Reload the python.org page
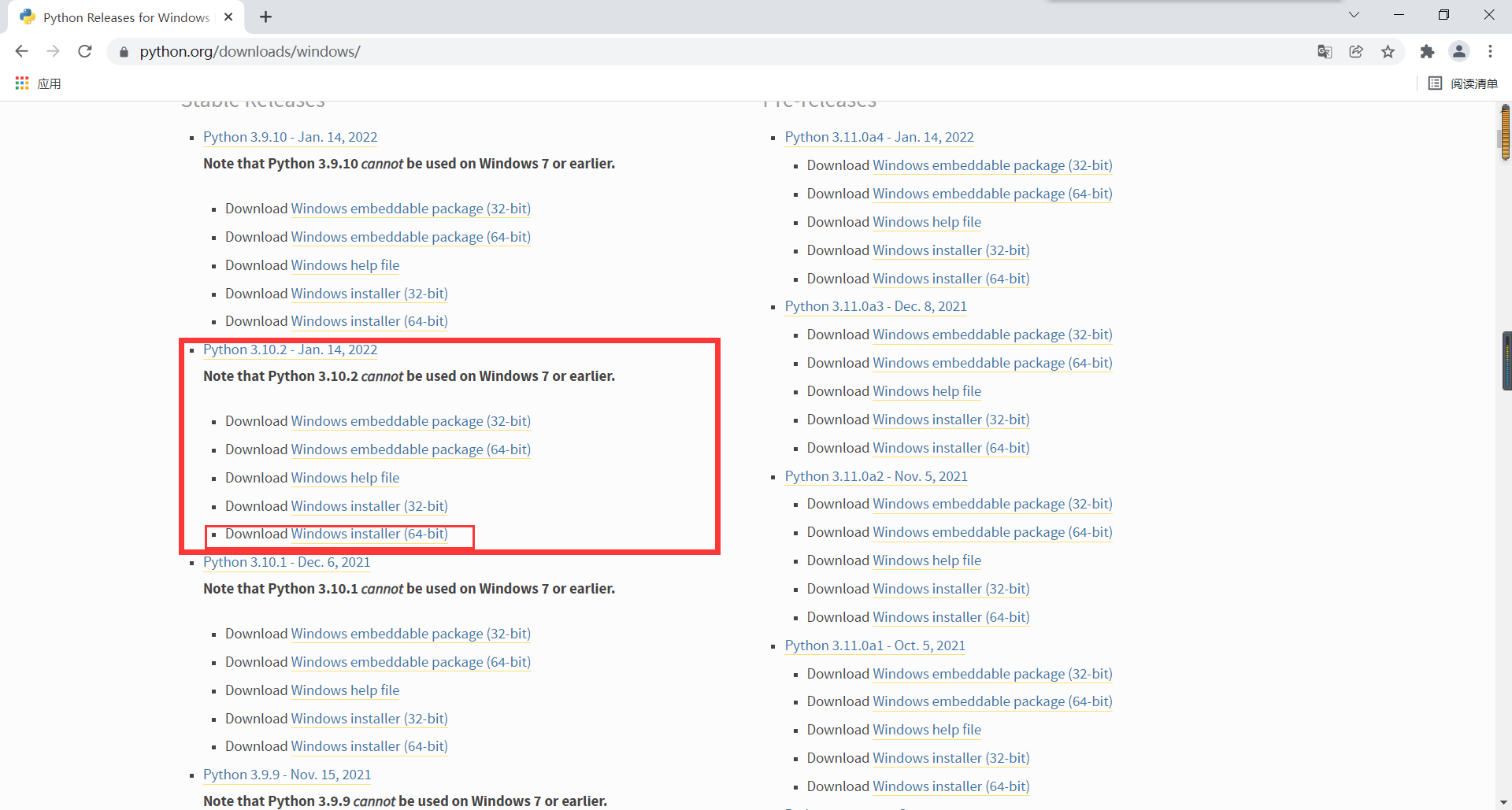The height and width of the screenshot is (810, 1512). coord(85,51)
